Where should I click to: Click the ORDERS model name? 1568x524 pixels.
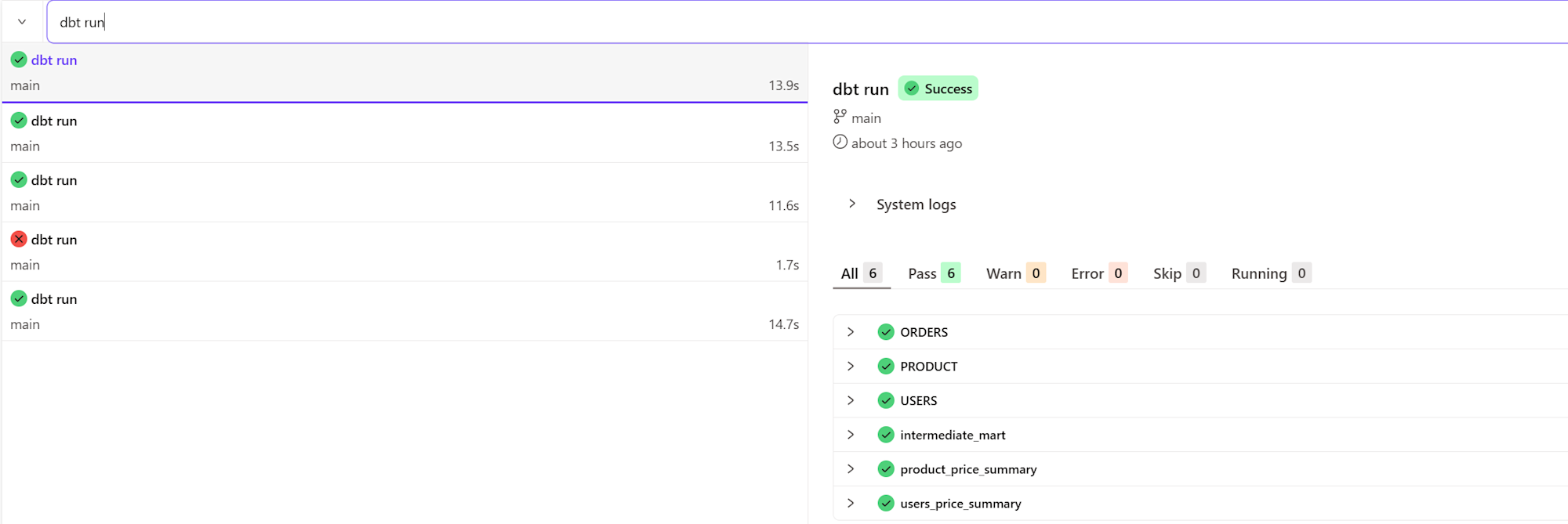(924, 332)
